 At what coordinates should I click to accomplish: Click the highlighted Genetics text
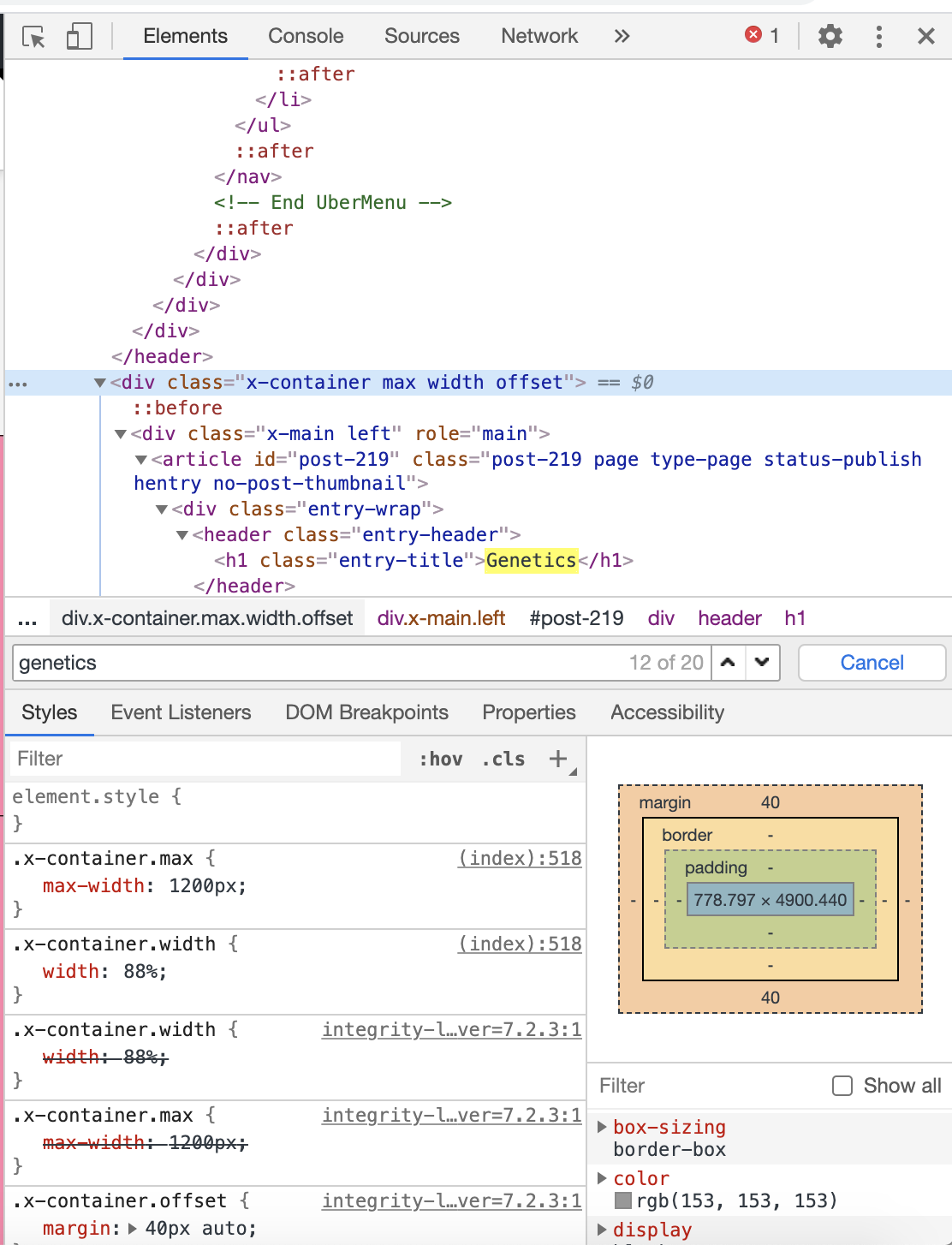(531, 560)
